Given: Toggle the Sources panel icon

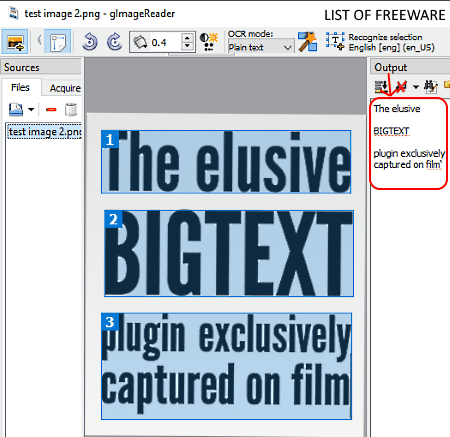Looking at the screenshot, I should coord(15,42).
